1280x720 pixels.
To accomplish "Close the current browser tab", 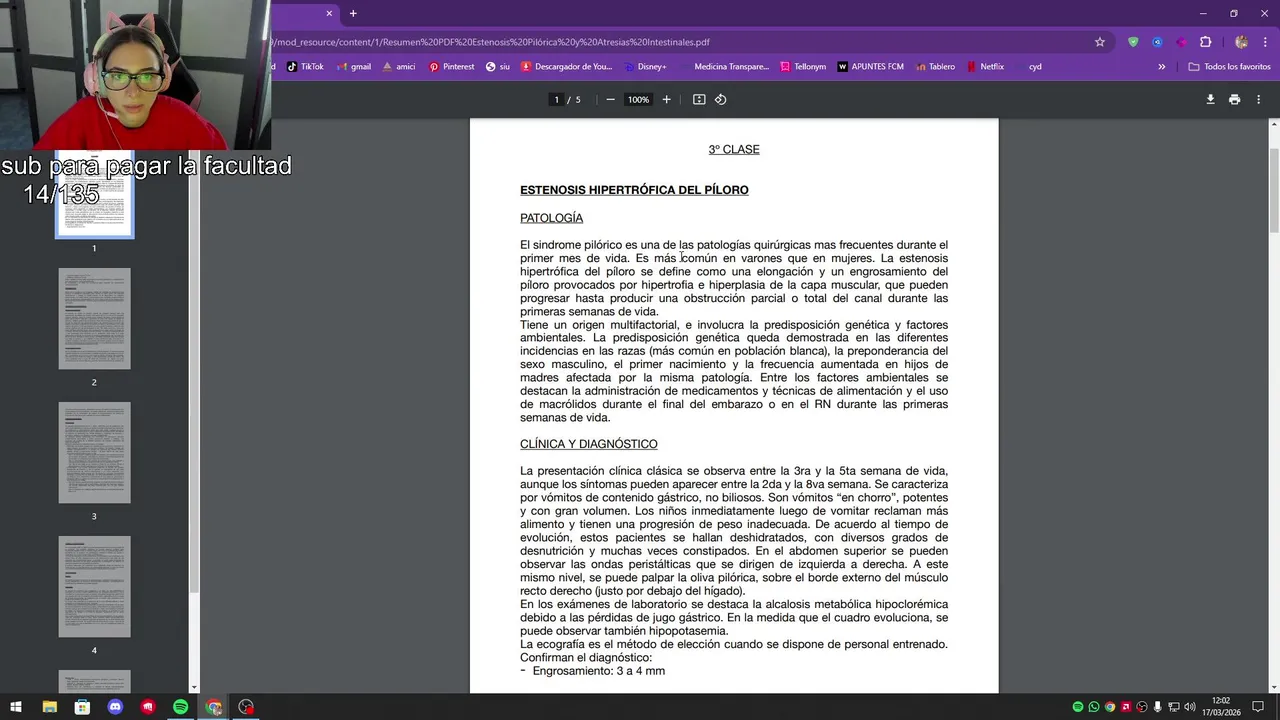I will tap(329, 13).
